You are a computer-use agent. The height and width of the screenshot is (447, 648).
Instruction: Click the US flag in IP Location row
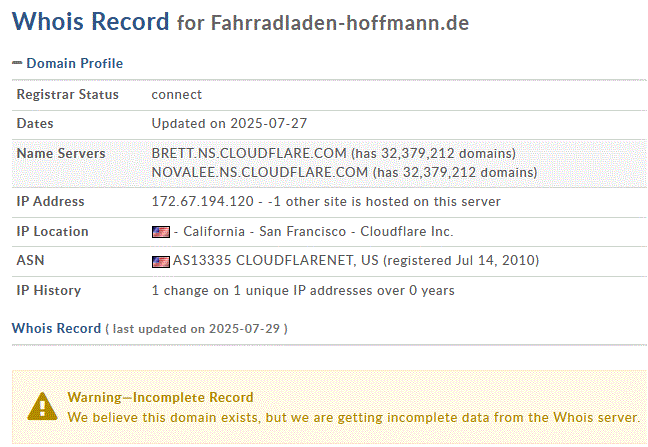pyautogui.click(x=160, y=232)
